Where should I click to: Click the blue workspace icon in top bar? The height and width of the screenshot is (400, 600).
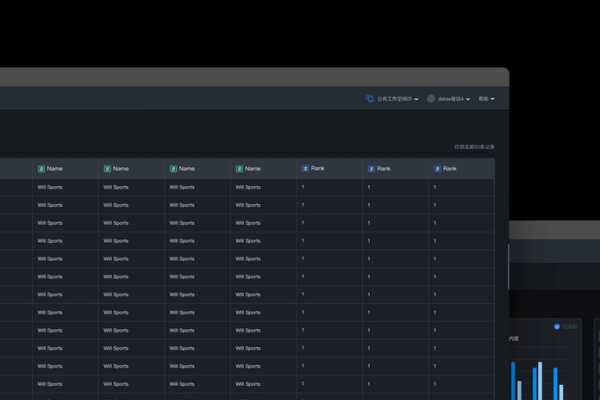(370, 99)
